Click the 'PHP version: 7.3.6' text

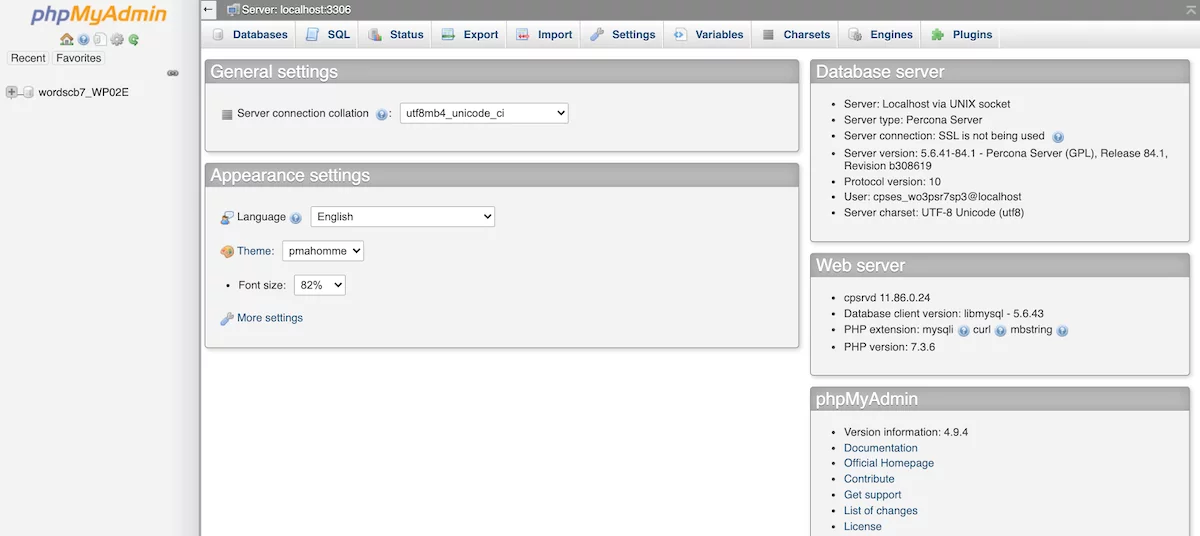(890, 347)
